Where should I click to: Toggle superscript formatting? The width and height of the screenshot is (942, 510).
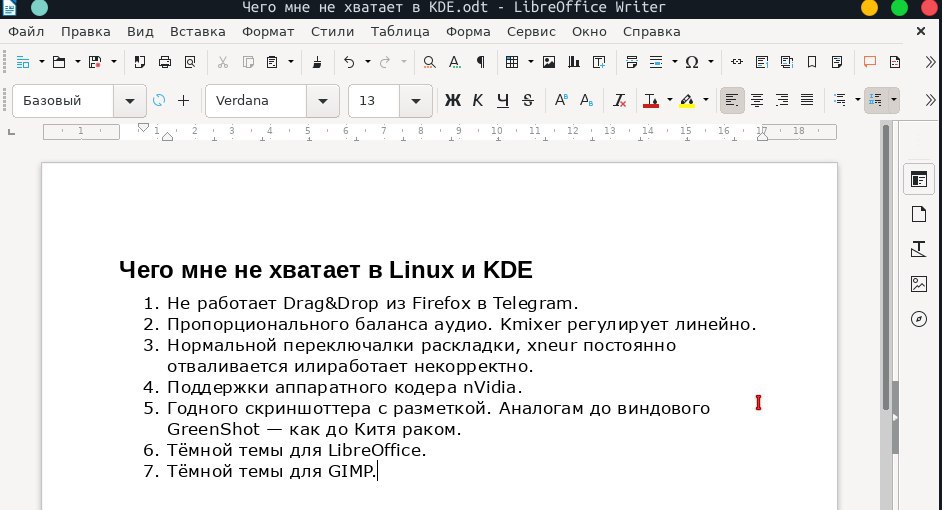(x=561, y=100)
